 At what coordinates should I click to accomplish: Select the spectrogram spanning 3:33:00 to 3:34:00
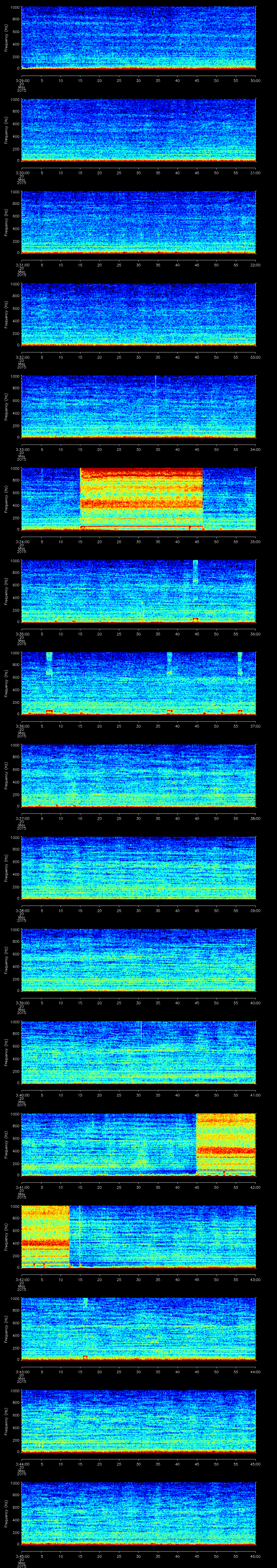click(x=138, y=407)
